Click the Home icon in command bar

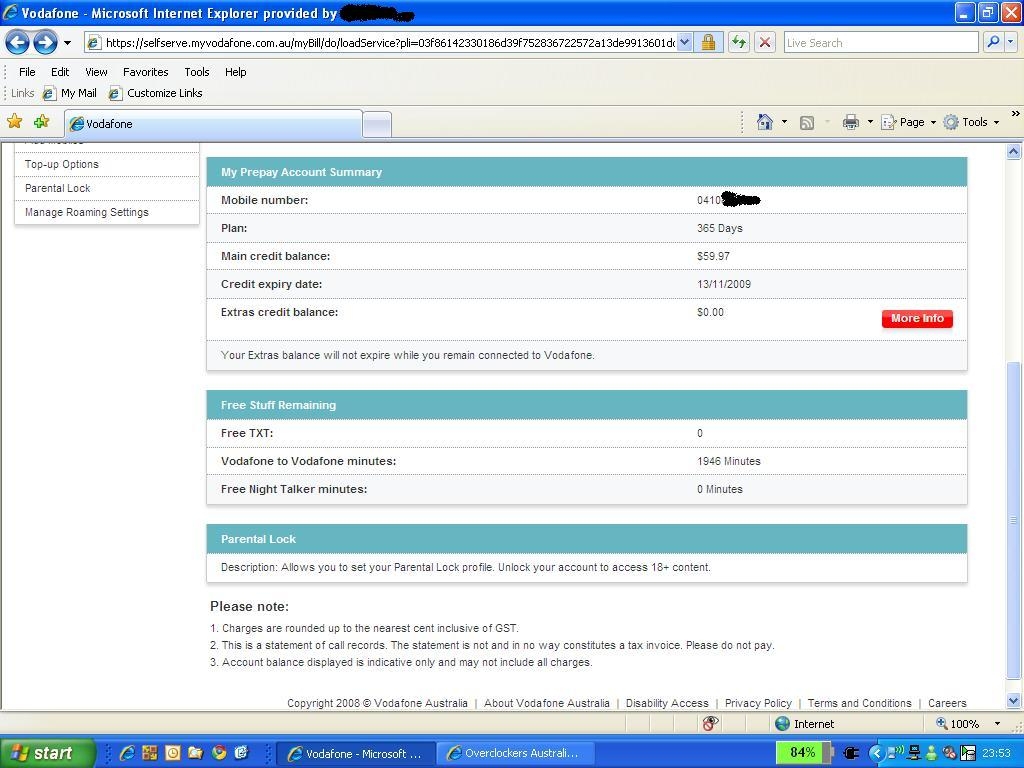click(x=765, y=122)
